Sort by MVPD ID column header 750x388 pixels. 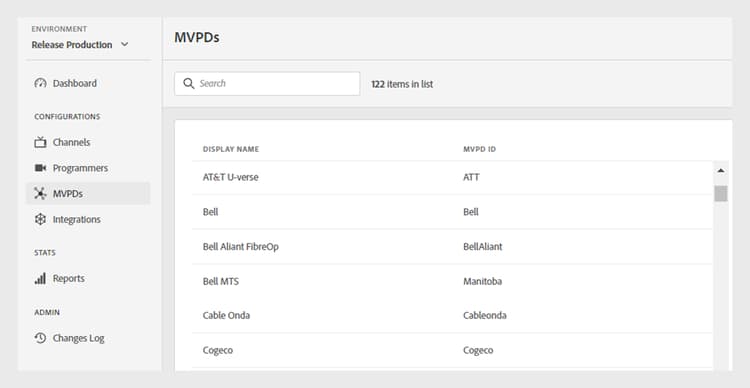pos(479,149)
